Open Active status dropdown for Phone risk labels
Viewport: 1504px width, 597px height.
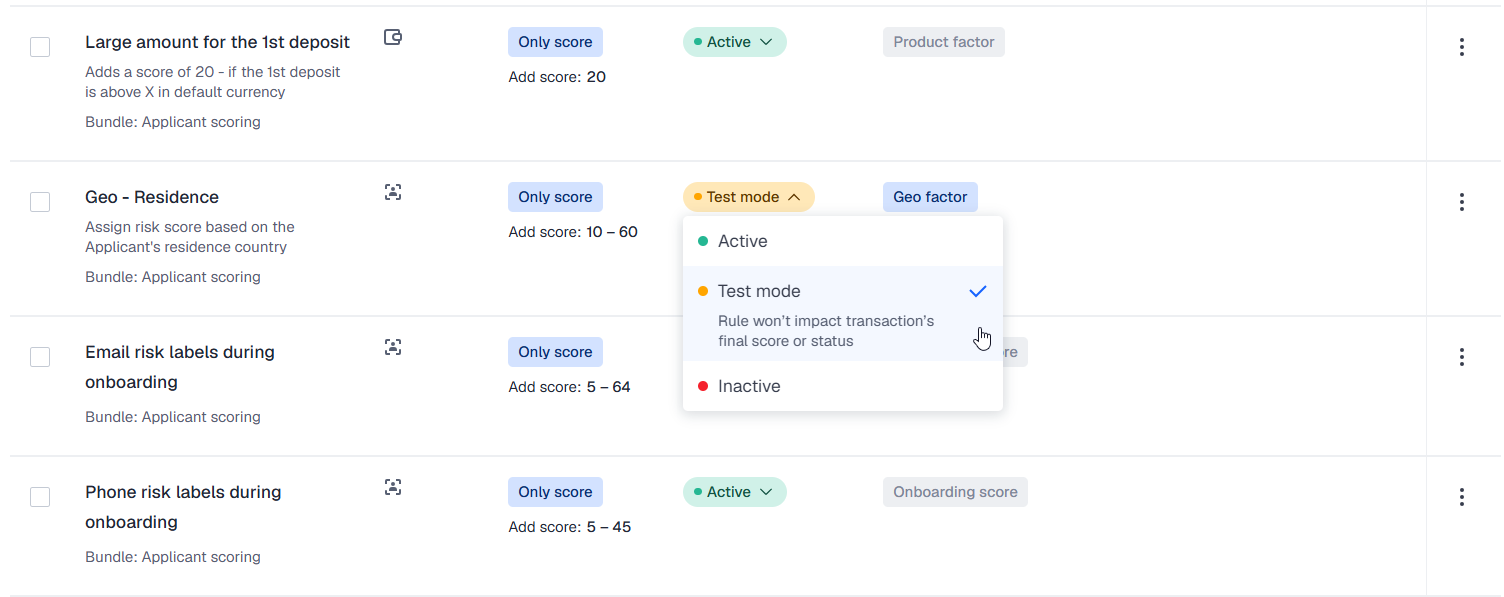(x=735, y=492)
